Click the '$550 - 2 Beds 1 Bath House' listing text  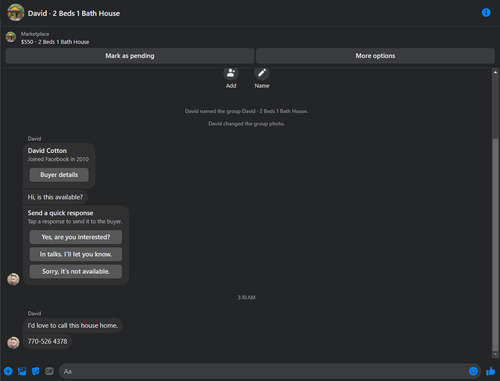pos(55,42)
